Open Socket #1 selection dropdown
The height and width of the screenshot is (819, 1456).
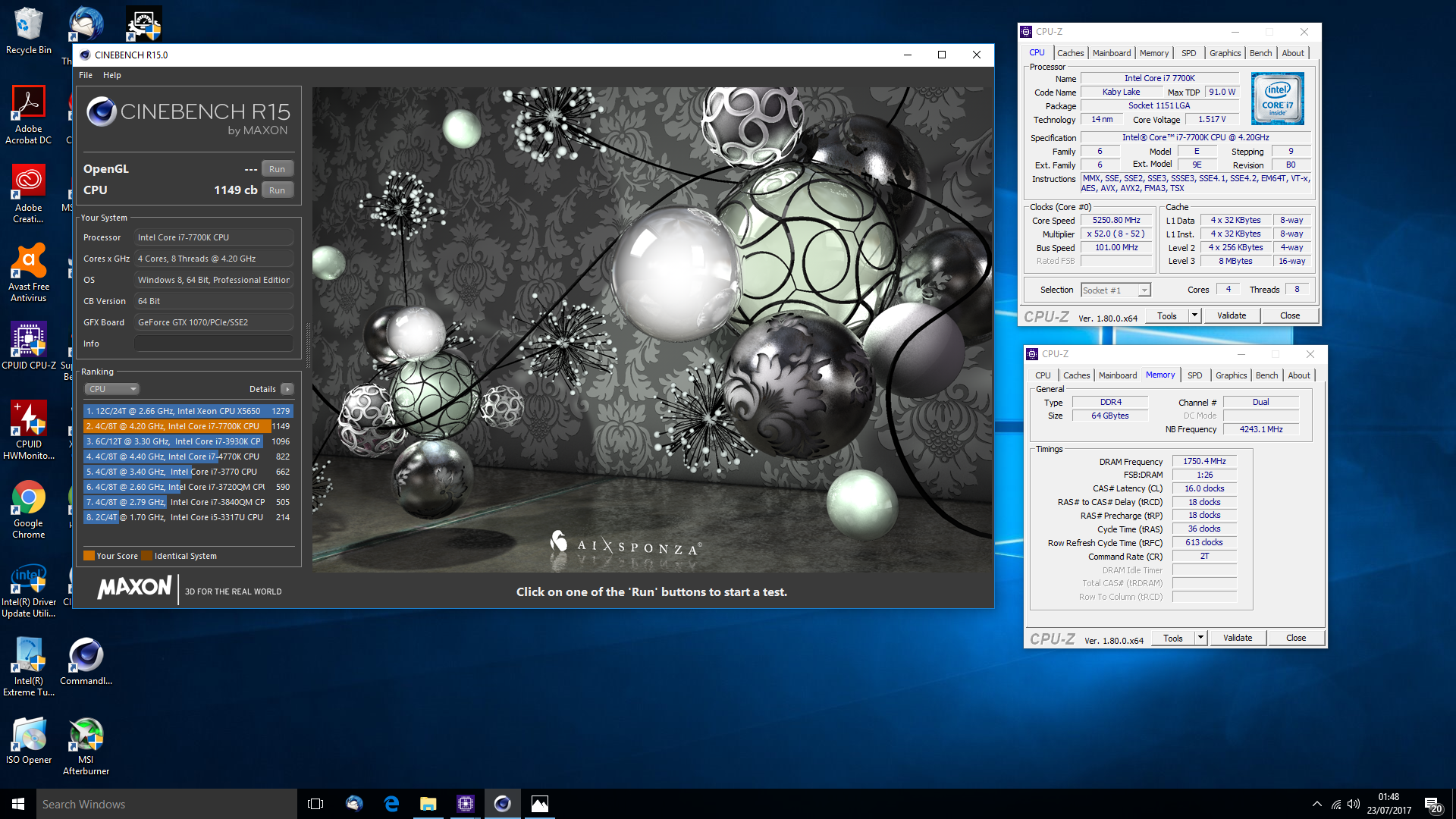[1116, 290]
